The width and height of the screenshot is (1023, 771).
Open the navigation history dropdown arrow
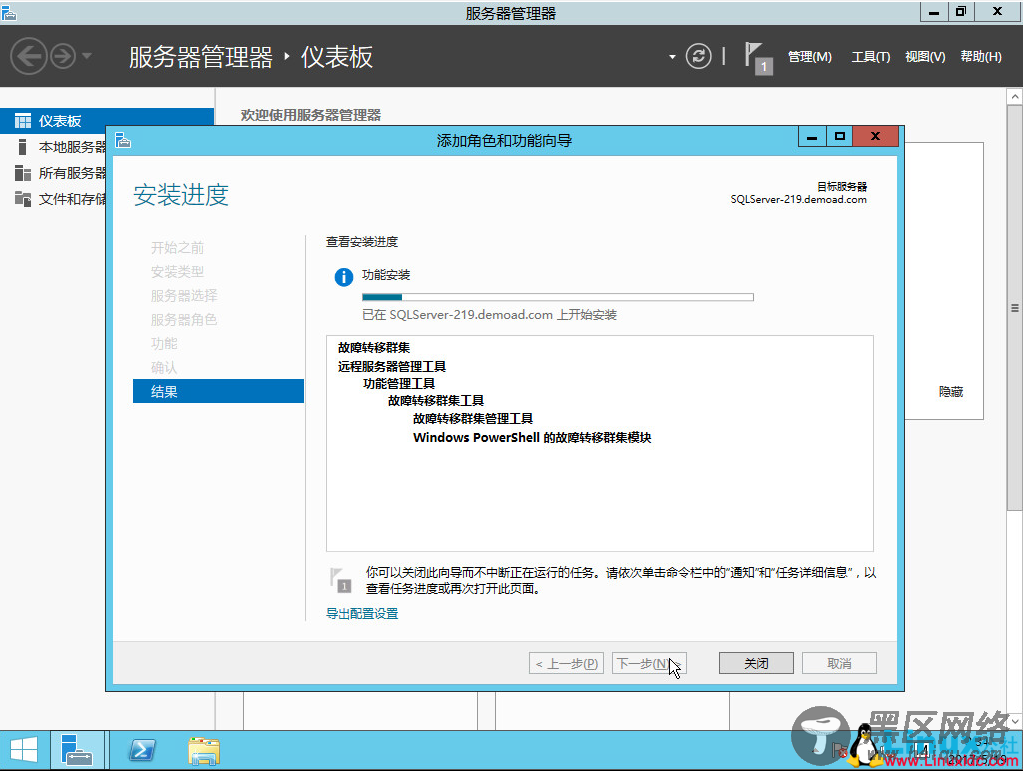tap(87, 56)
